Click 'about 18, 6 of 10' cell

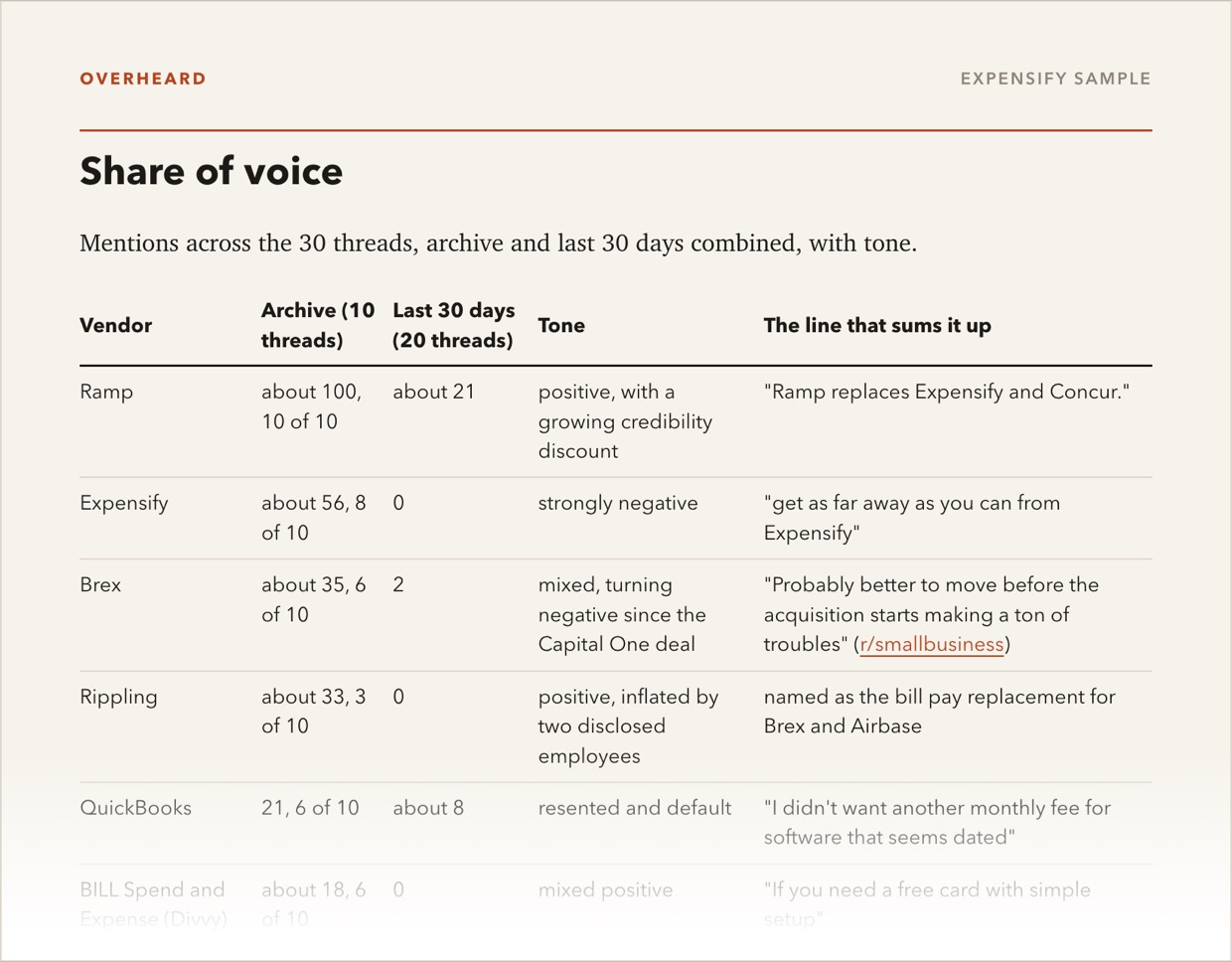click(314, 904)
